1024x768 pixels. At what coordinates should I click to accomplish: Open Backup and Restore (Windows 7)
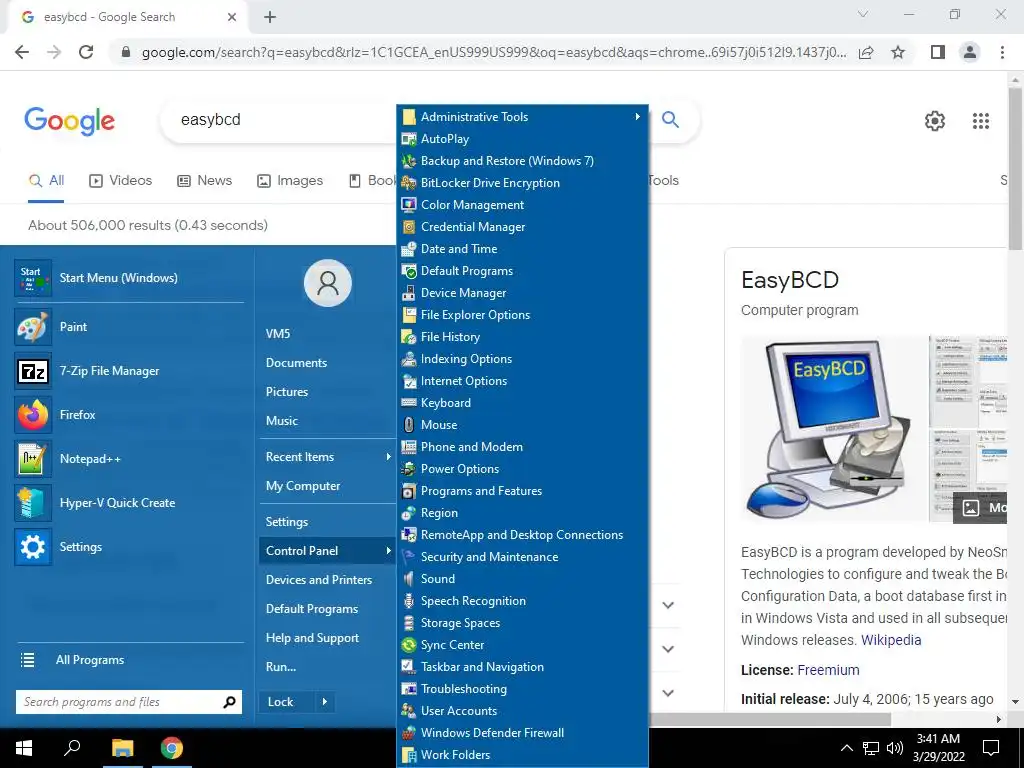pyautogui.click(x=522, y=161)
